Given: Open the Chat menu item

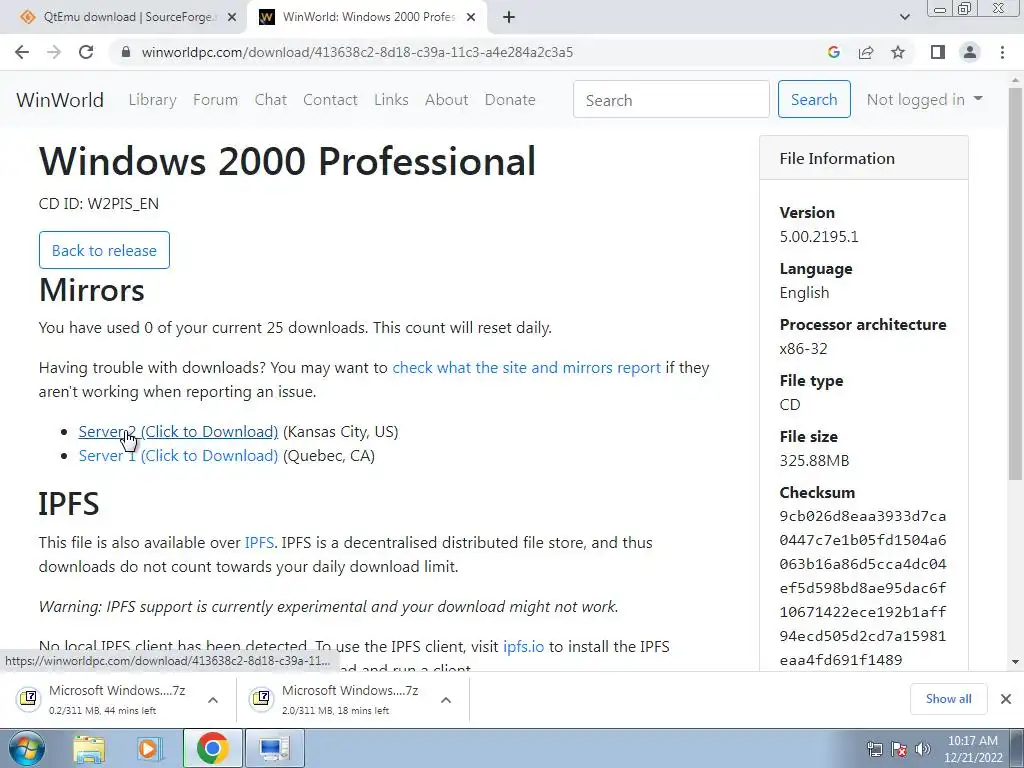Looking at the screenshot, I should coord(270,100).
